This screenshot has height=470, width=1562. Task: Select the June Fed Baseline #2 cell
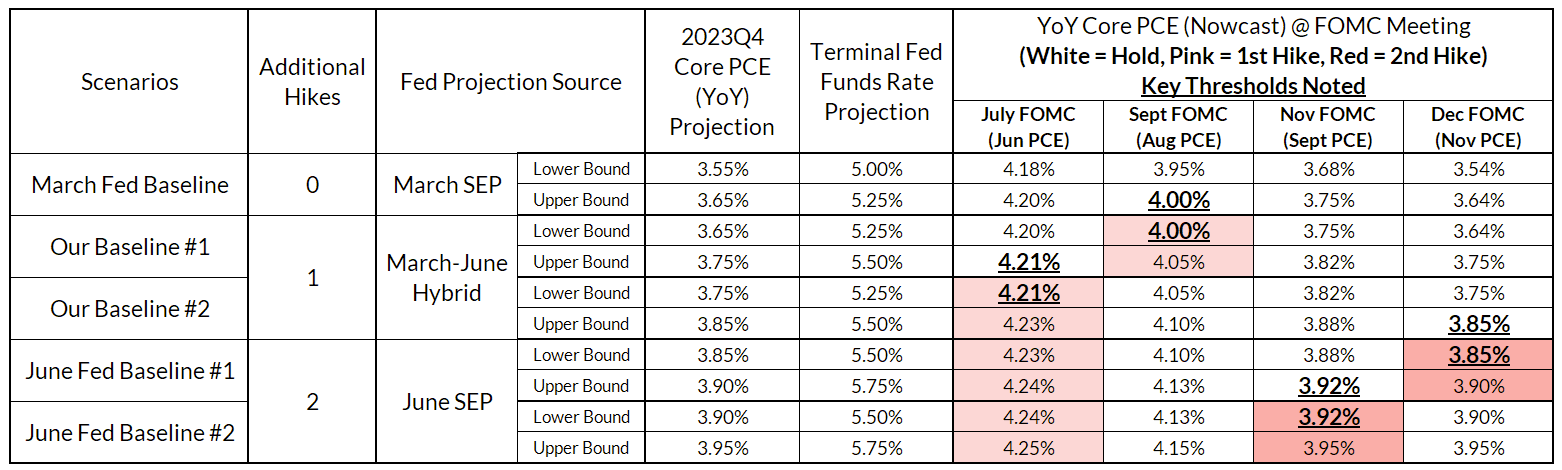[130, 432]
